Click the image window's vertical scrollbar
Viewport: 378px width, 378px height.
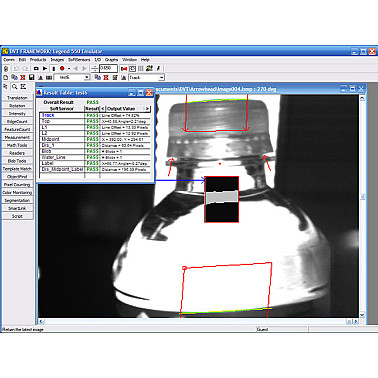[x=362, y=206]
